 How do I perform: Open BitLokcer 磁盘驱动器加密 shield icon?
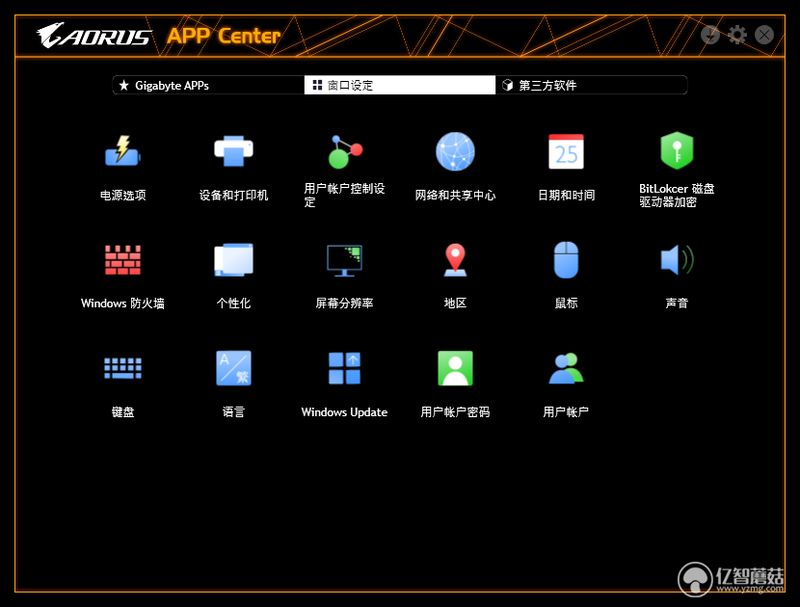677,151
